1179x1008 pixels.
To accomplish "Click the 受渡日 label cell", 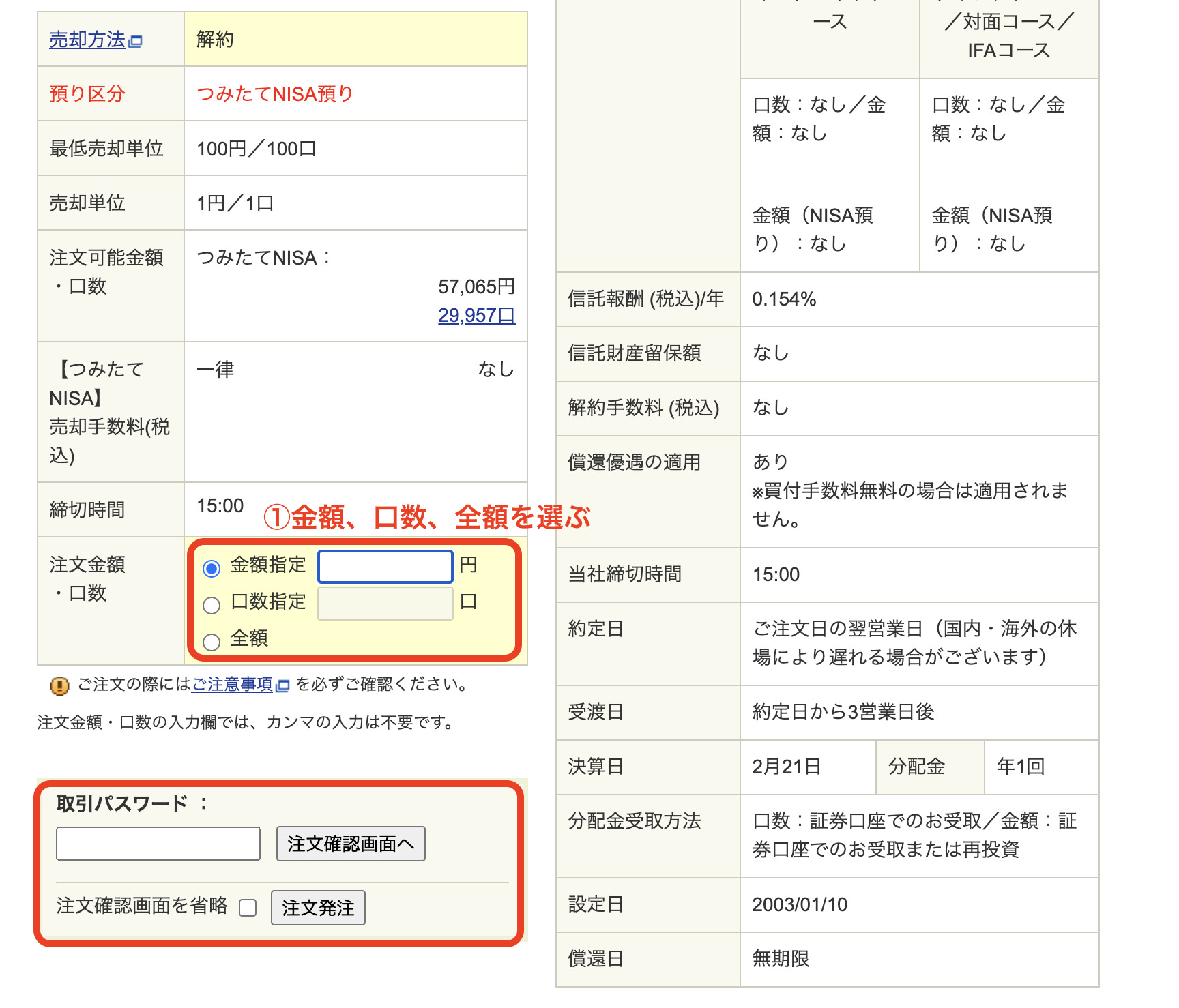I will click(648, 713).
